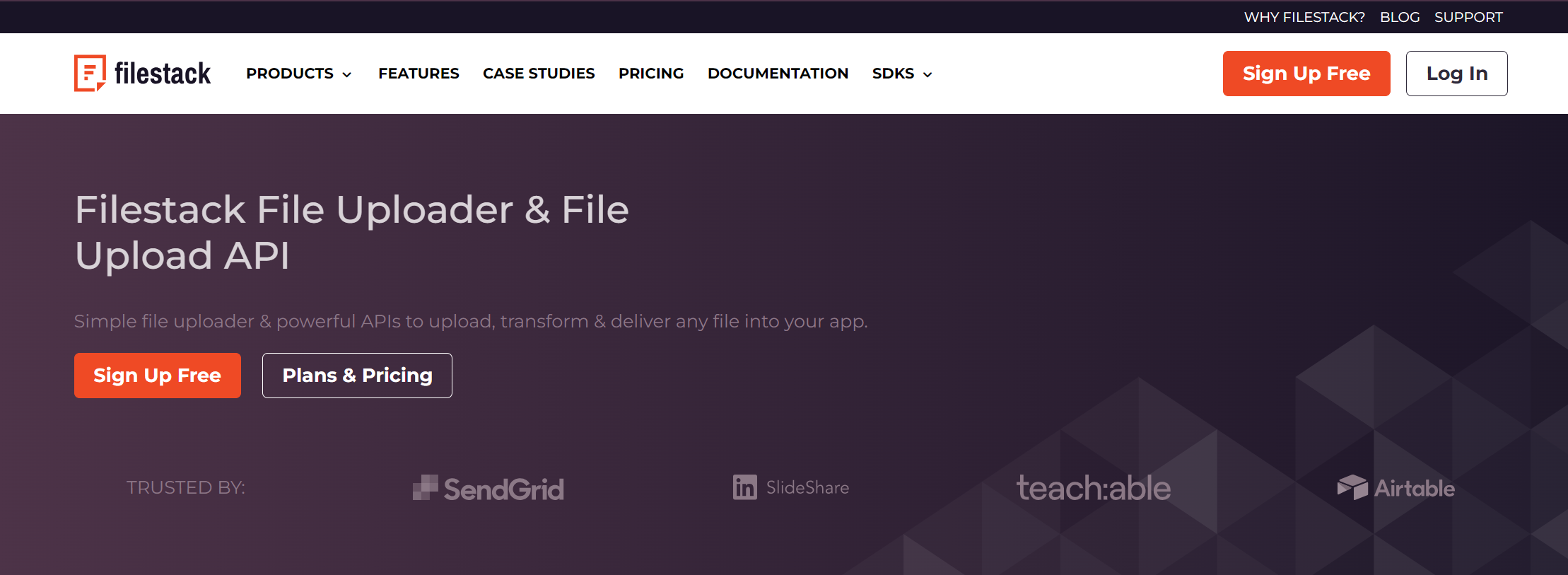Click the chevron next to SDKs
The width and height of the screenshot is (1568, 575).
coord(928,74)
